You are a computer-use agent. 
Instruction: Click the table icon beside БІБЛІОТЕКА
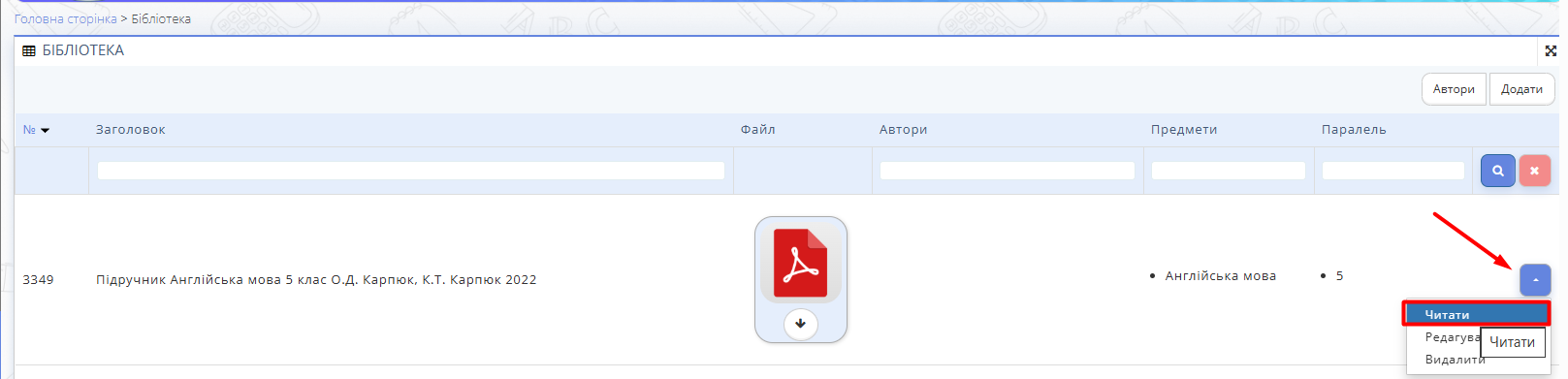[x=29, y=50]
